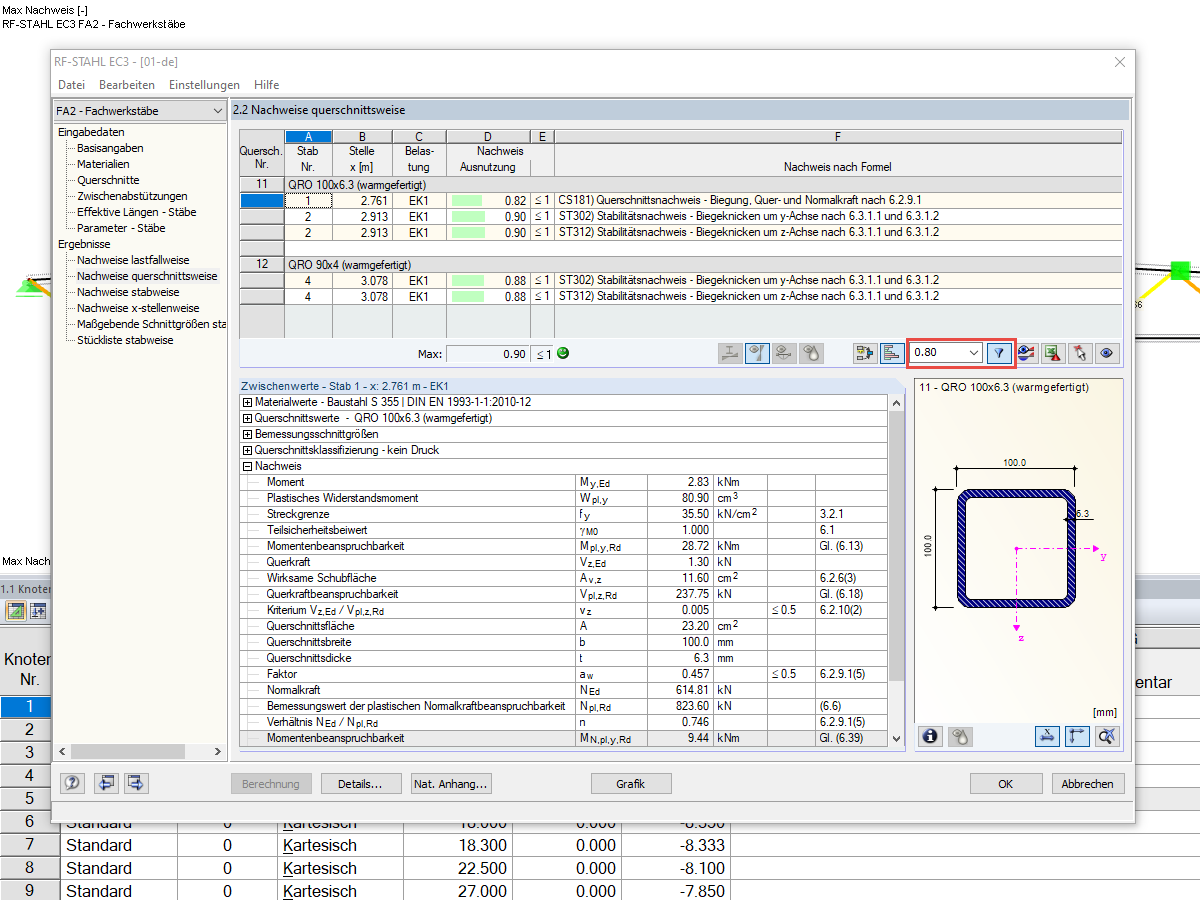The image size is (1200, 900).
Task: Go to previous table with left arrow icon
Action: (x=107, y=783)
